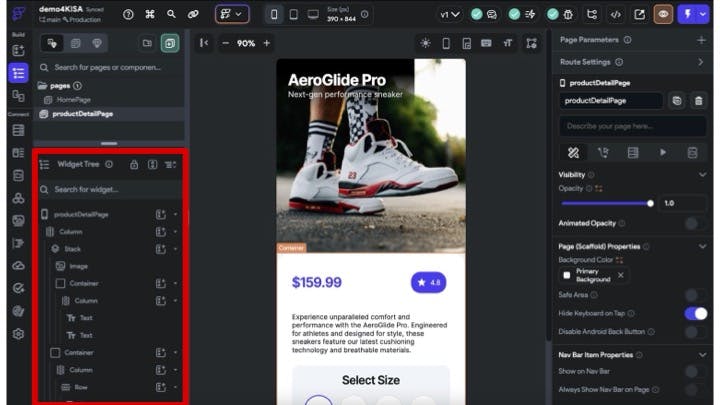Expand Route Settings chevron
The image size is (720, 405).
click(x=701, y=62)
